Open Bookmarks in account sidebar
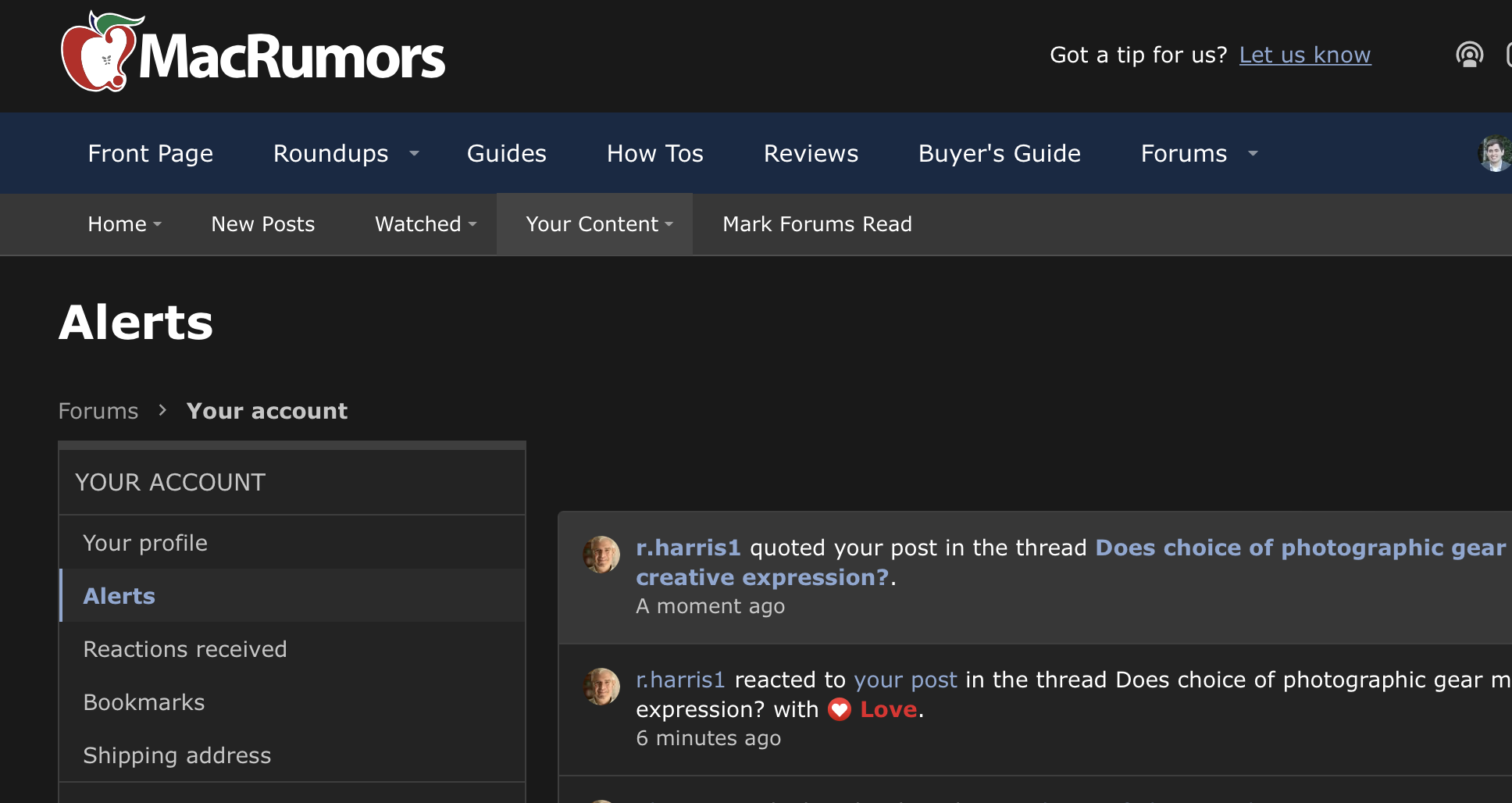This screenshot has width=1512, height=803. coord(292,702)
